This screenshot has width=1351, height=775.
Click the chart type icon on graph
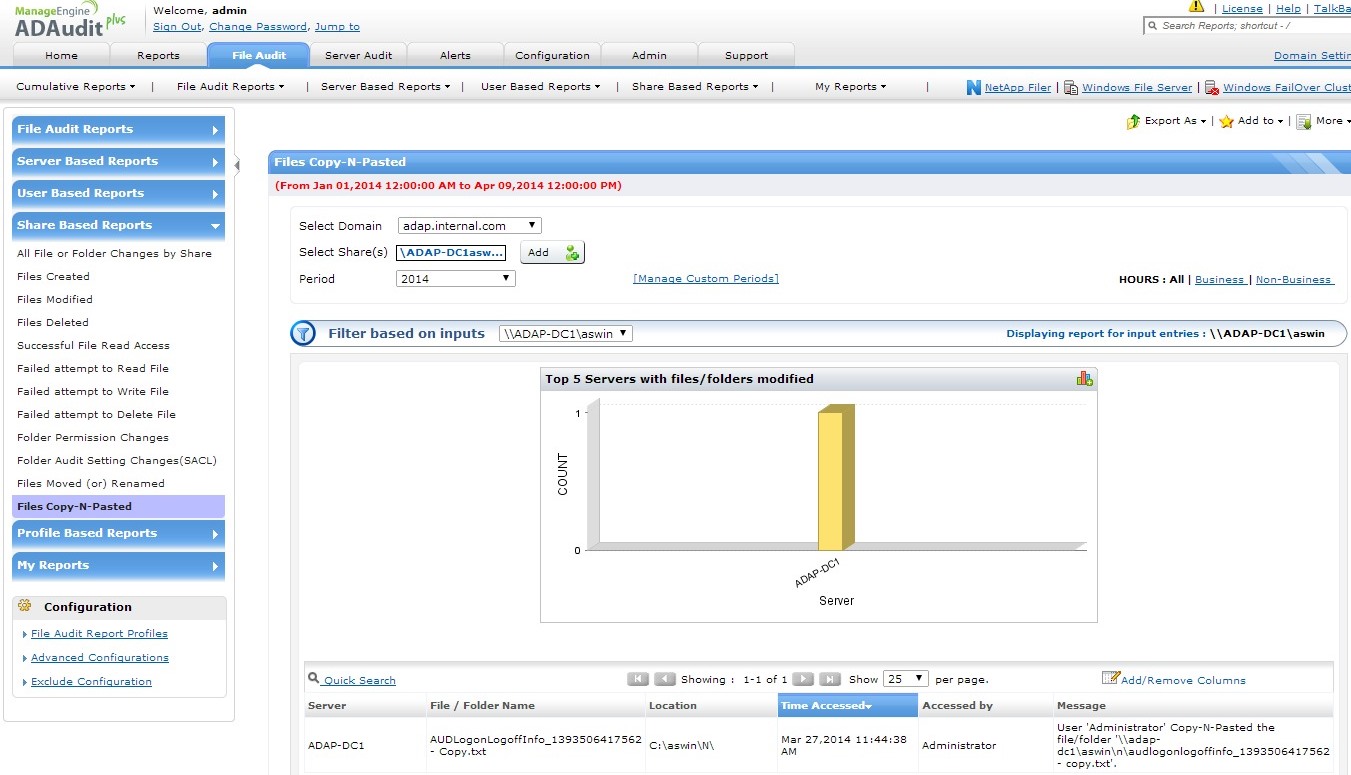pos(1084,378)
